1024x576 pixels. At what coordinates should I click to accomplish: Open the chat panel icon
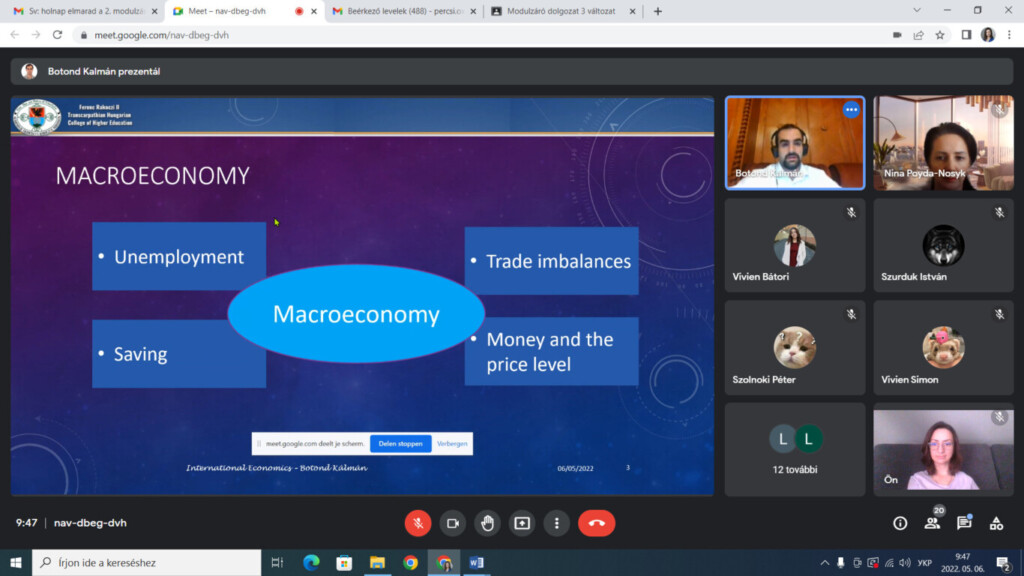[x=964, y=523]
